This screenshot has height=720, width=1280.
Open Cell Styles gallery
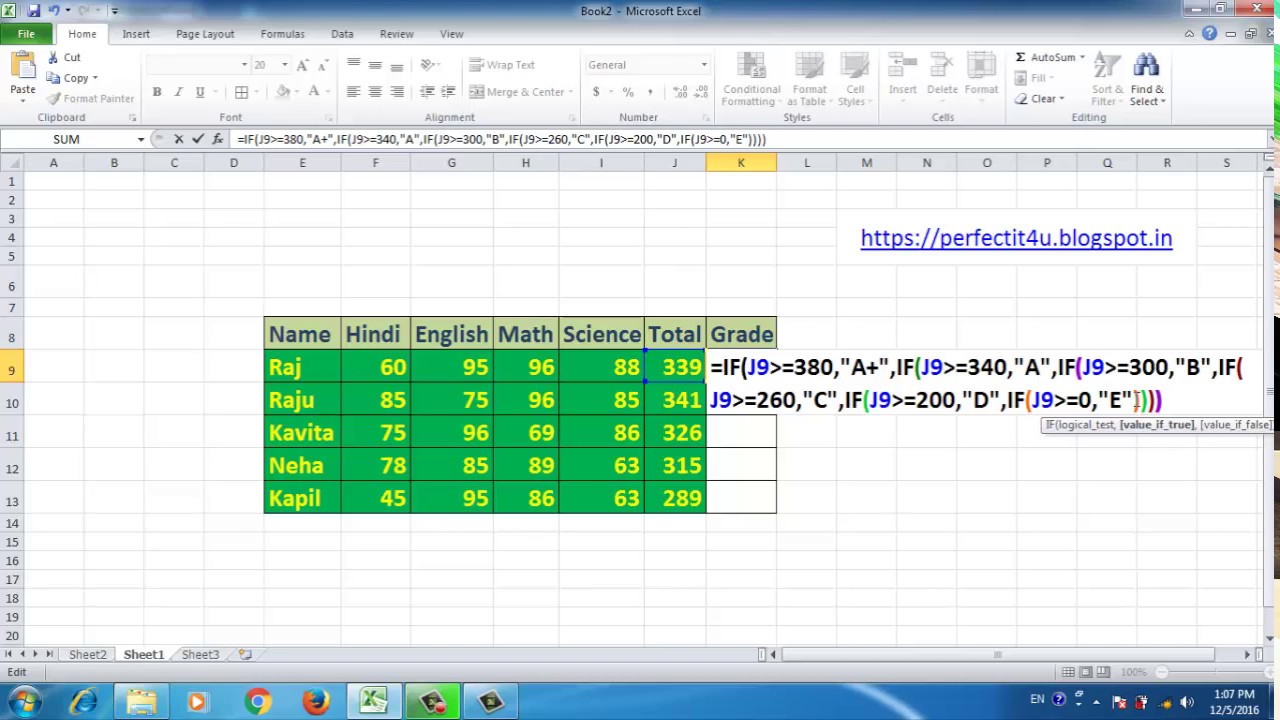coord(854,80)
